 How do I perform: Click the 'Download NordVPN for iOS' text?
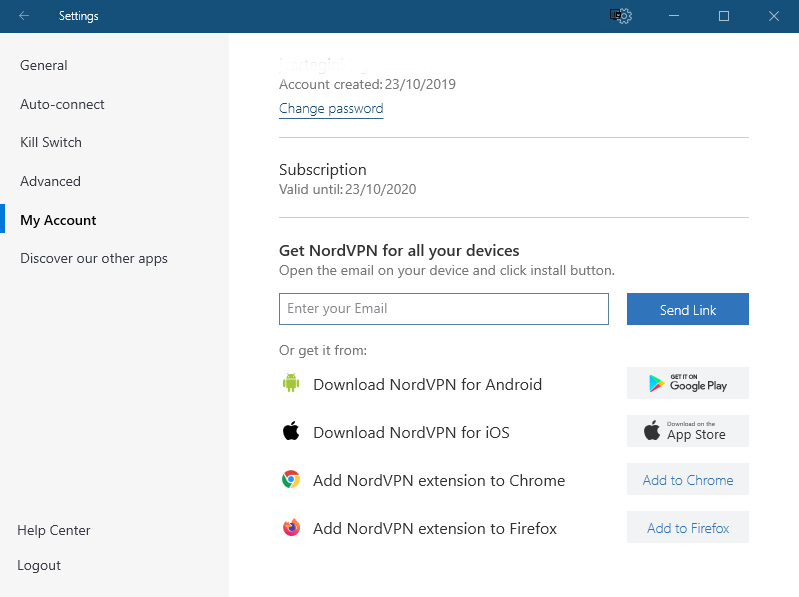411,432
